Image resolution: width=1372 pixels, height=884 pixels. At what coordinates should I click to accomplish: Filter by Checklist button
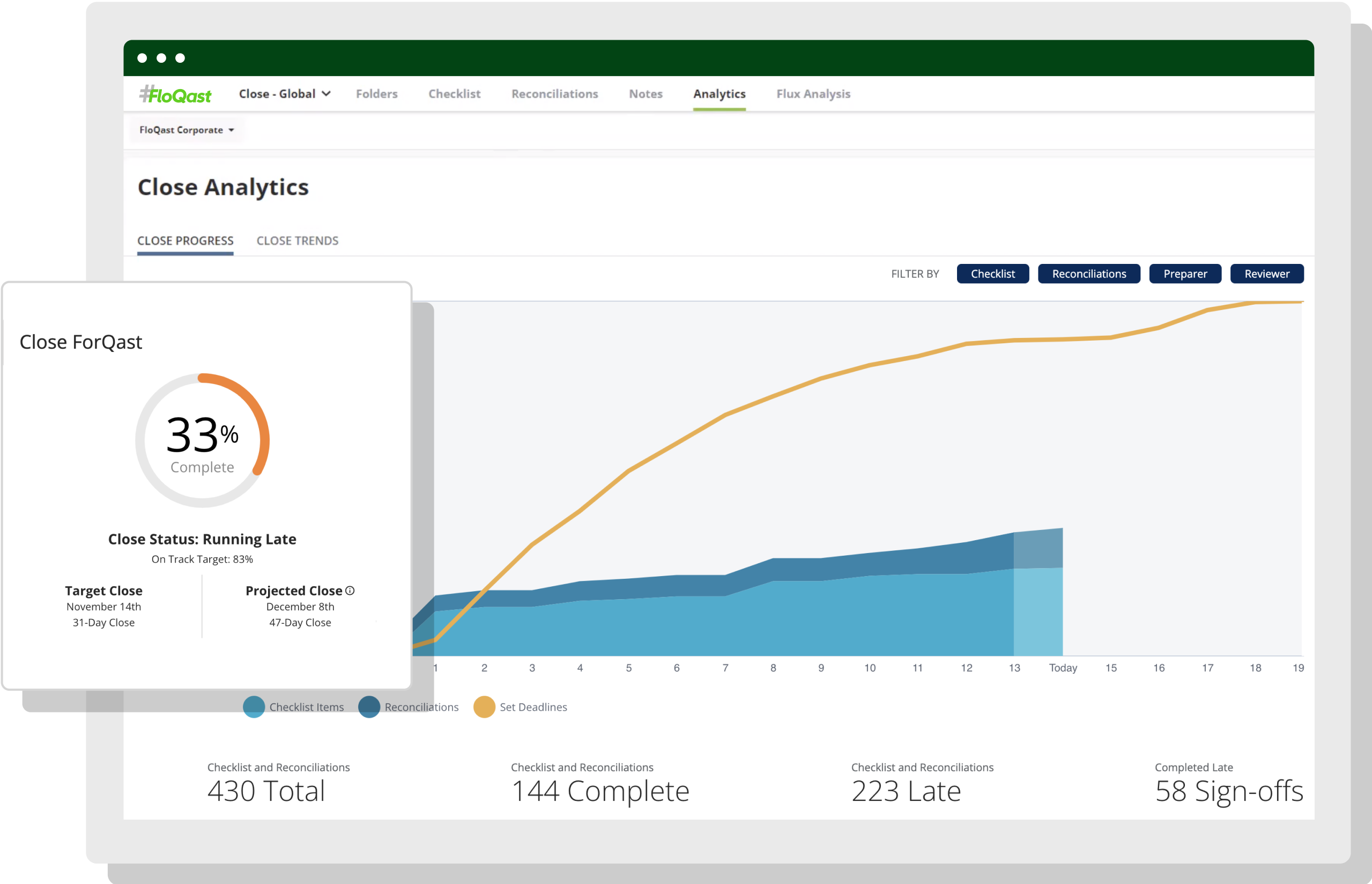coord(992,274)
